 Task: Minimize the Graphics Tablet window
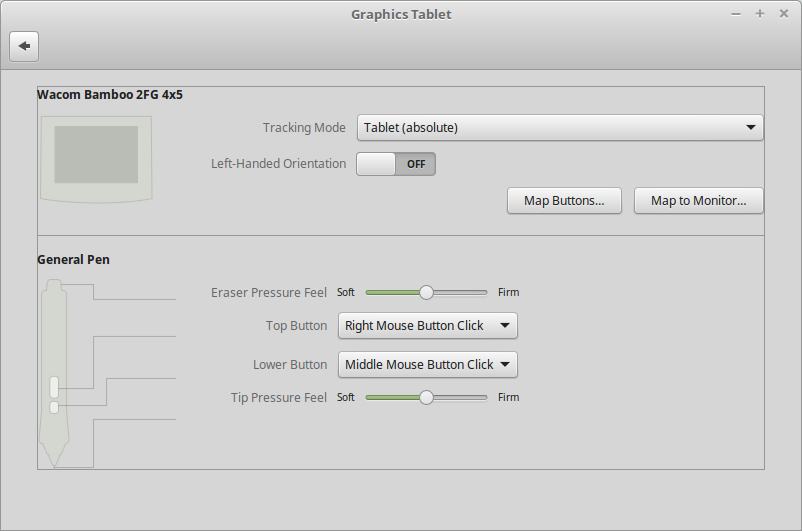pyautogui.click(x=736, y=14)
